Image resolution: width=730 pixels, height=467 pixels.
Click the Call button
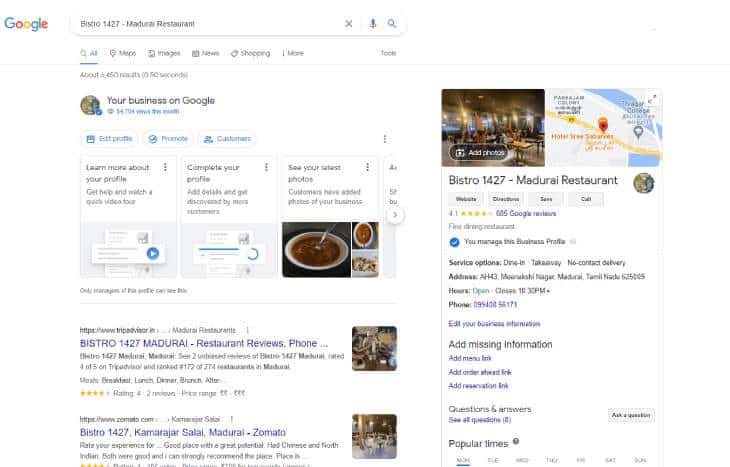tap(586, 199)
